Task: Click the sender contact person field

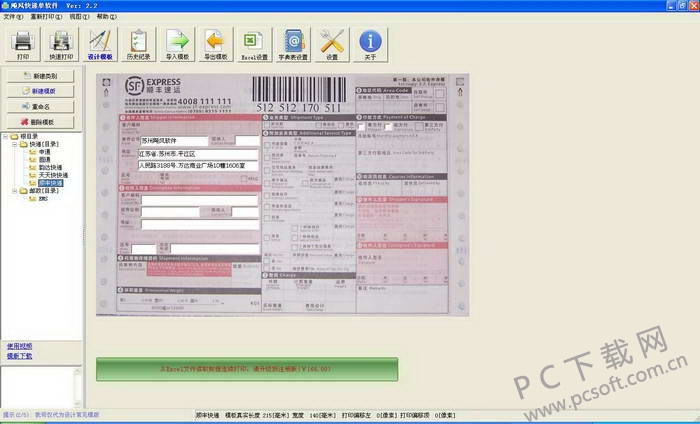Action: tap(247, 141)
